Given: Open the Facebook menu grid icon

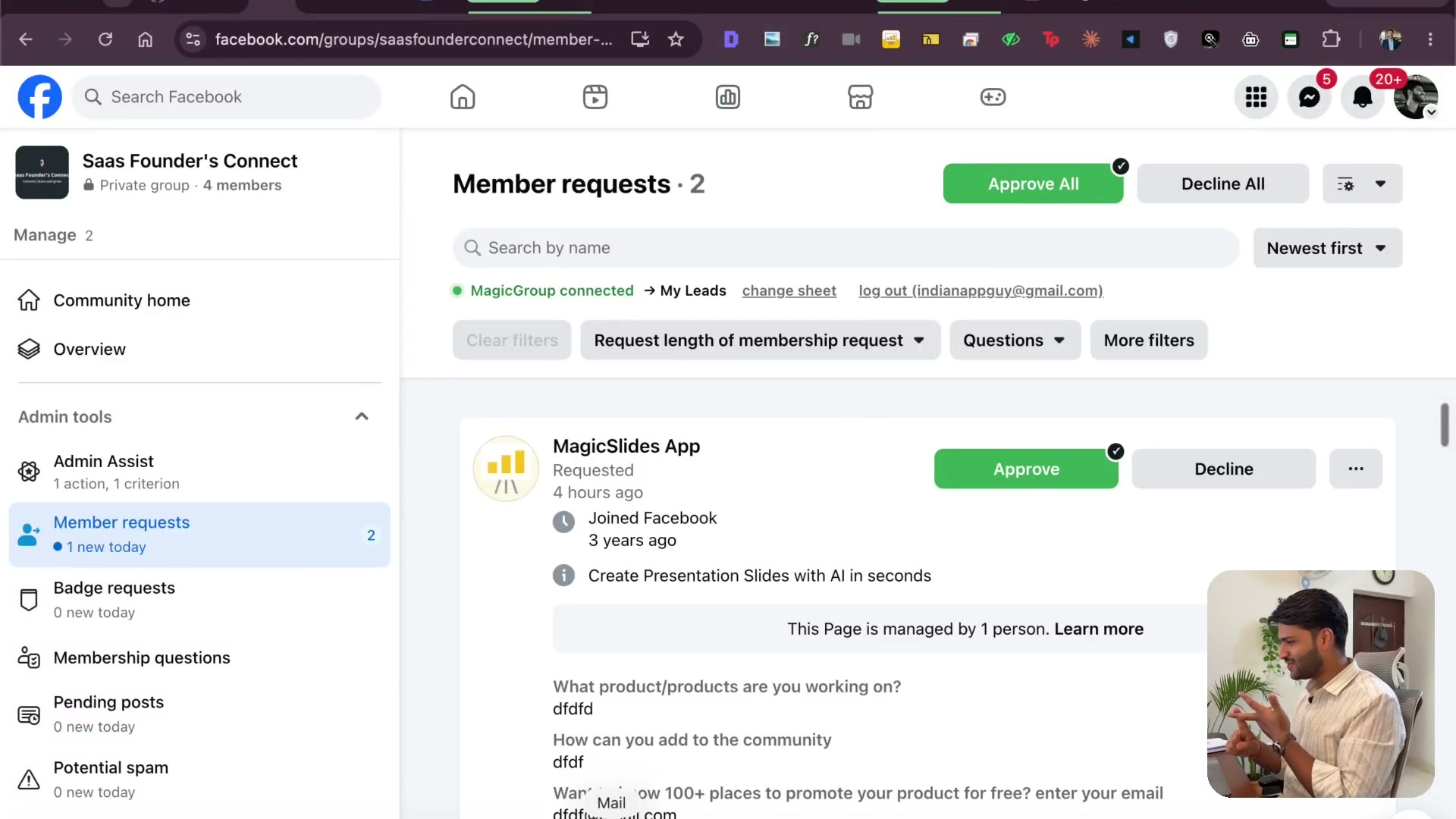Looking at the screenshot, I should [x=1256, y=97].
